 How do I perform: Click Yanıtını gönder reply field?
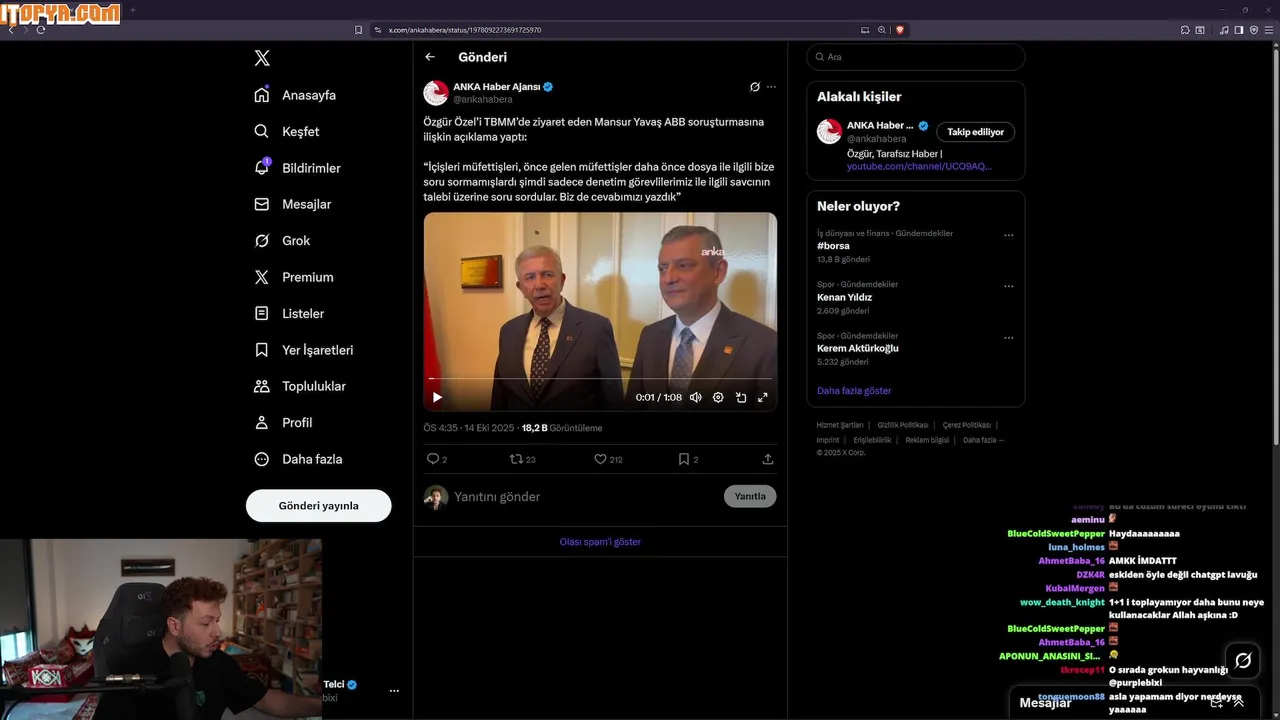click(x=585, y=497)
